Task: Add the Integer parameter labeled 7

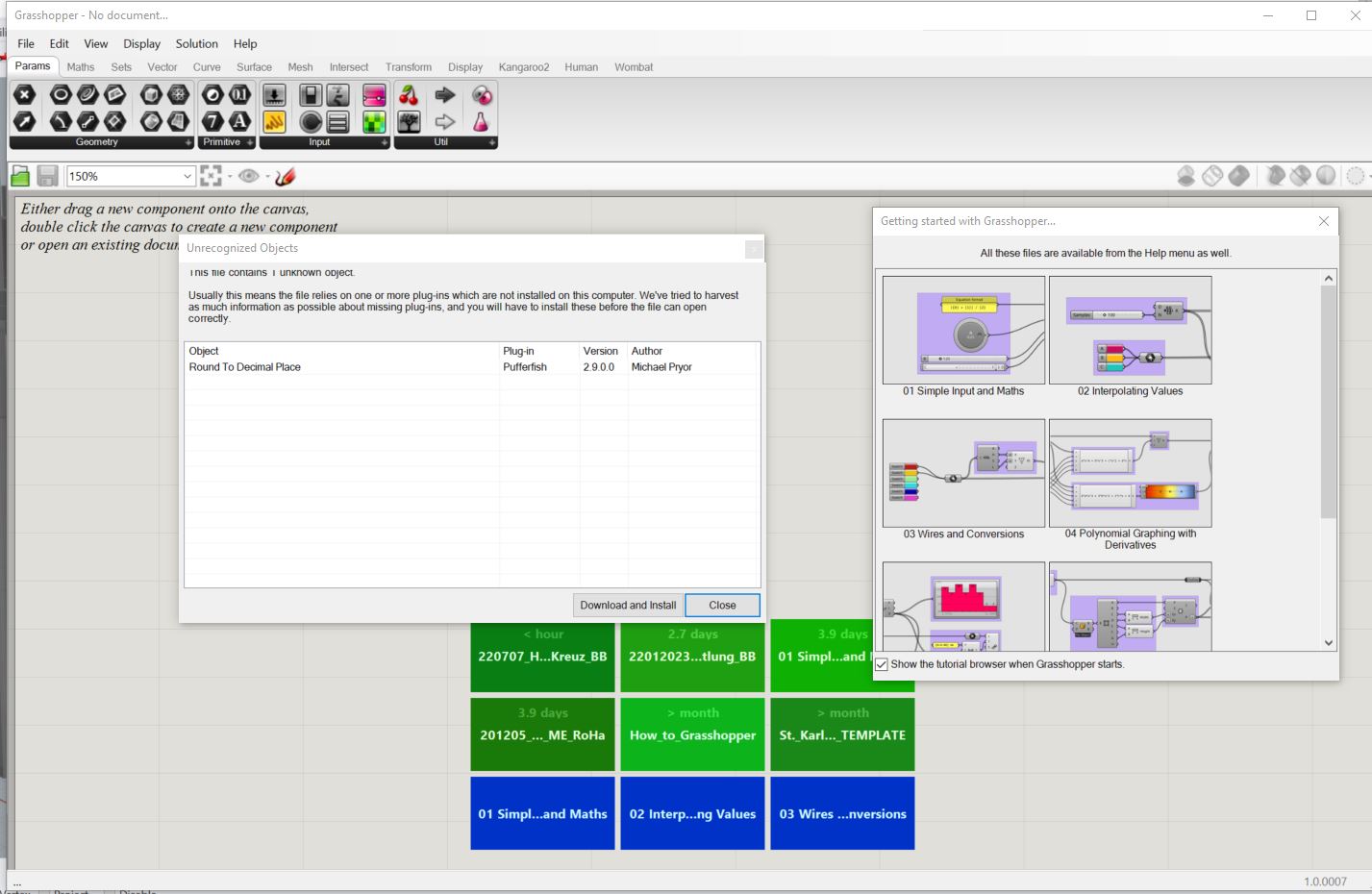Action: [212, 121]
